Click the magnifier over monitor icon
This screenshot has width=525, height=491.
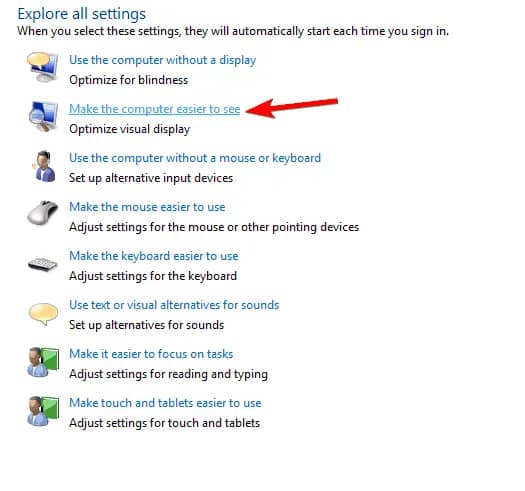(x=43, y=116)
